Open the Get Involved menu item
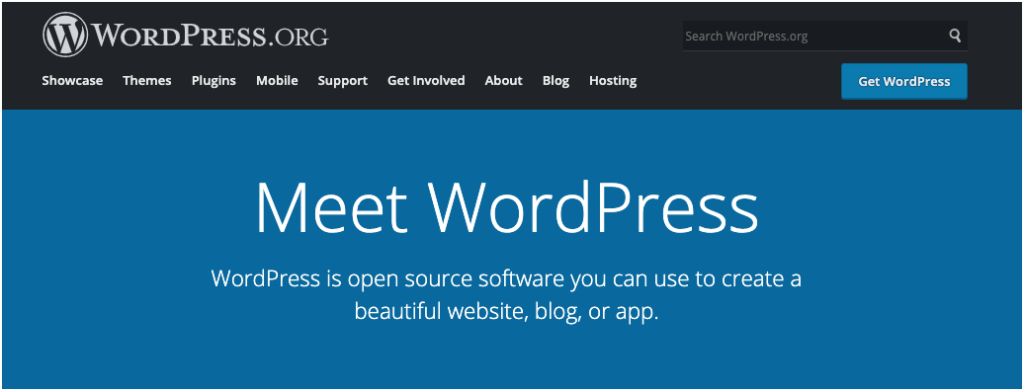 426,81
